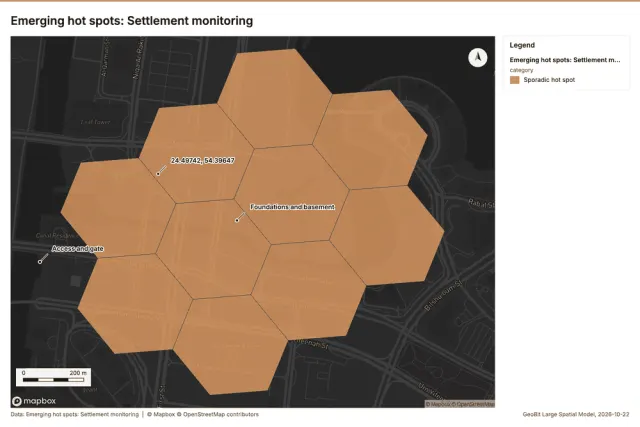
Task: Click the north arrow compass icon
Action: click(478, 58)
